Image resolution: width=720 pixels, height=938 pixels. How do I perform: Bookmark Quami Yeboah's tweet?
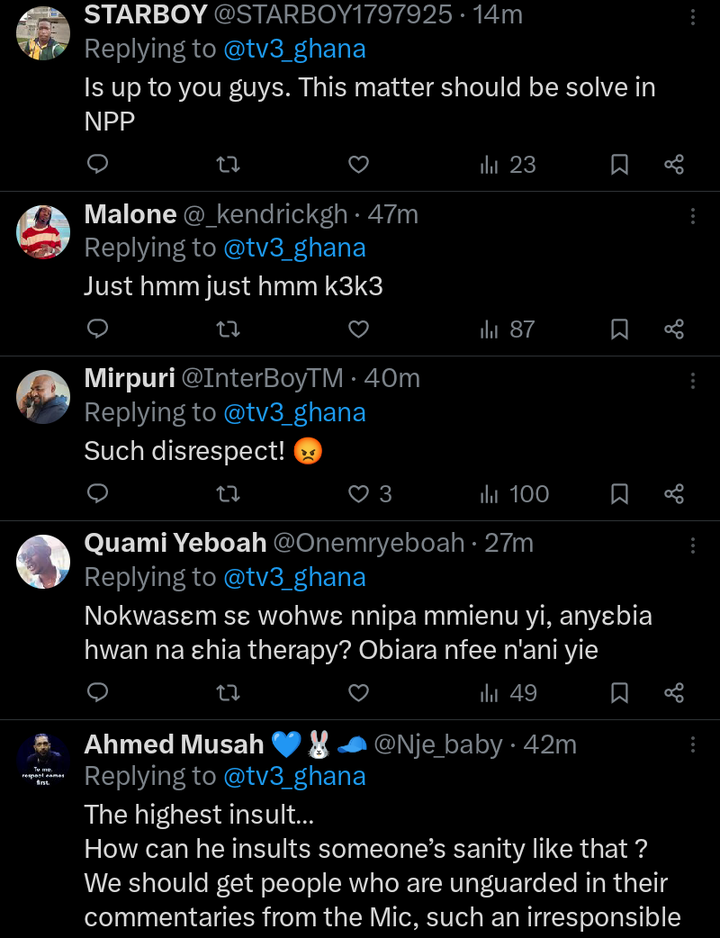[619, 693]
